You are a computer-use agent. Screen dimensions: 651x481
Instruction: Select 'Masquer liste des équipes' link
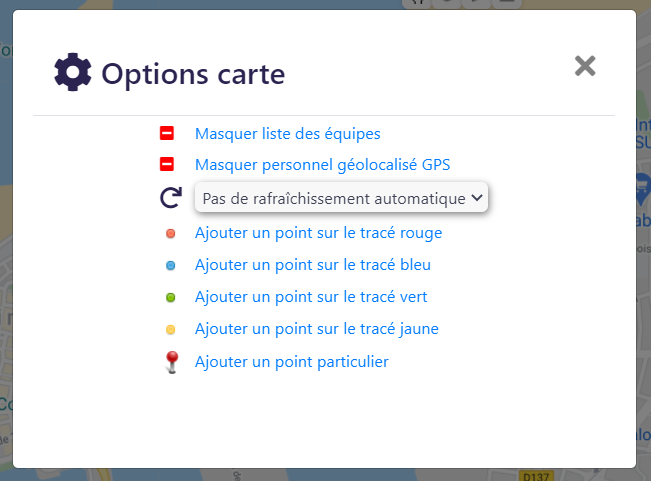pos(288,134)
